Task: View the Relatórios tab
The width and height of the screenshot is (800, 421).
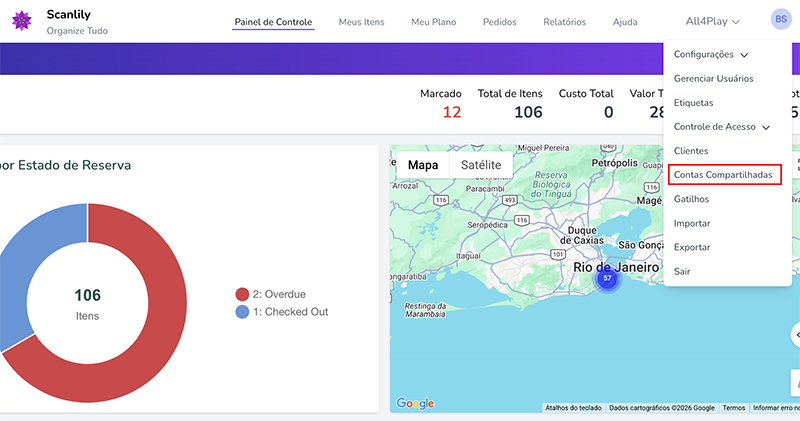Action: [564, 22]
